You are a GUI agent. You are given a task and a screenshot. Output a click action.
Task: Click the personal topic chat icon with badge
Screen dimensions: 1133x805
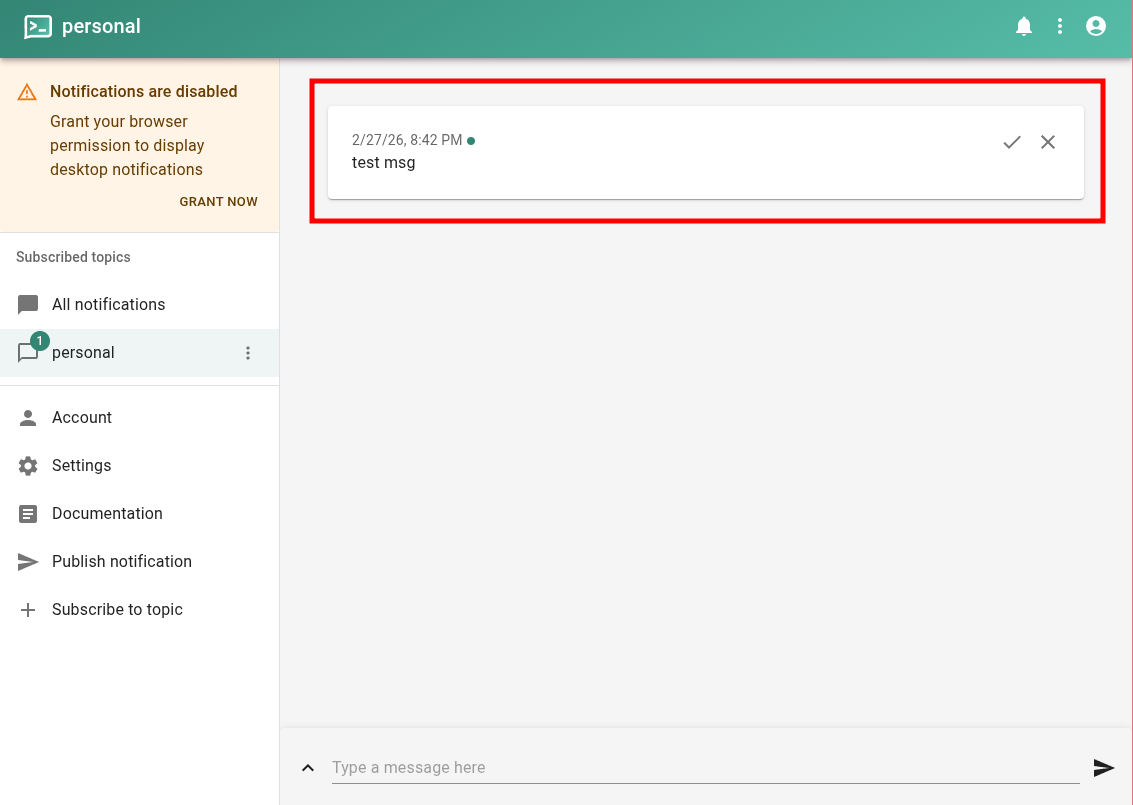29,353
